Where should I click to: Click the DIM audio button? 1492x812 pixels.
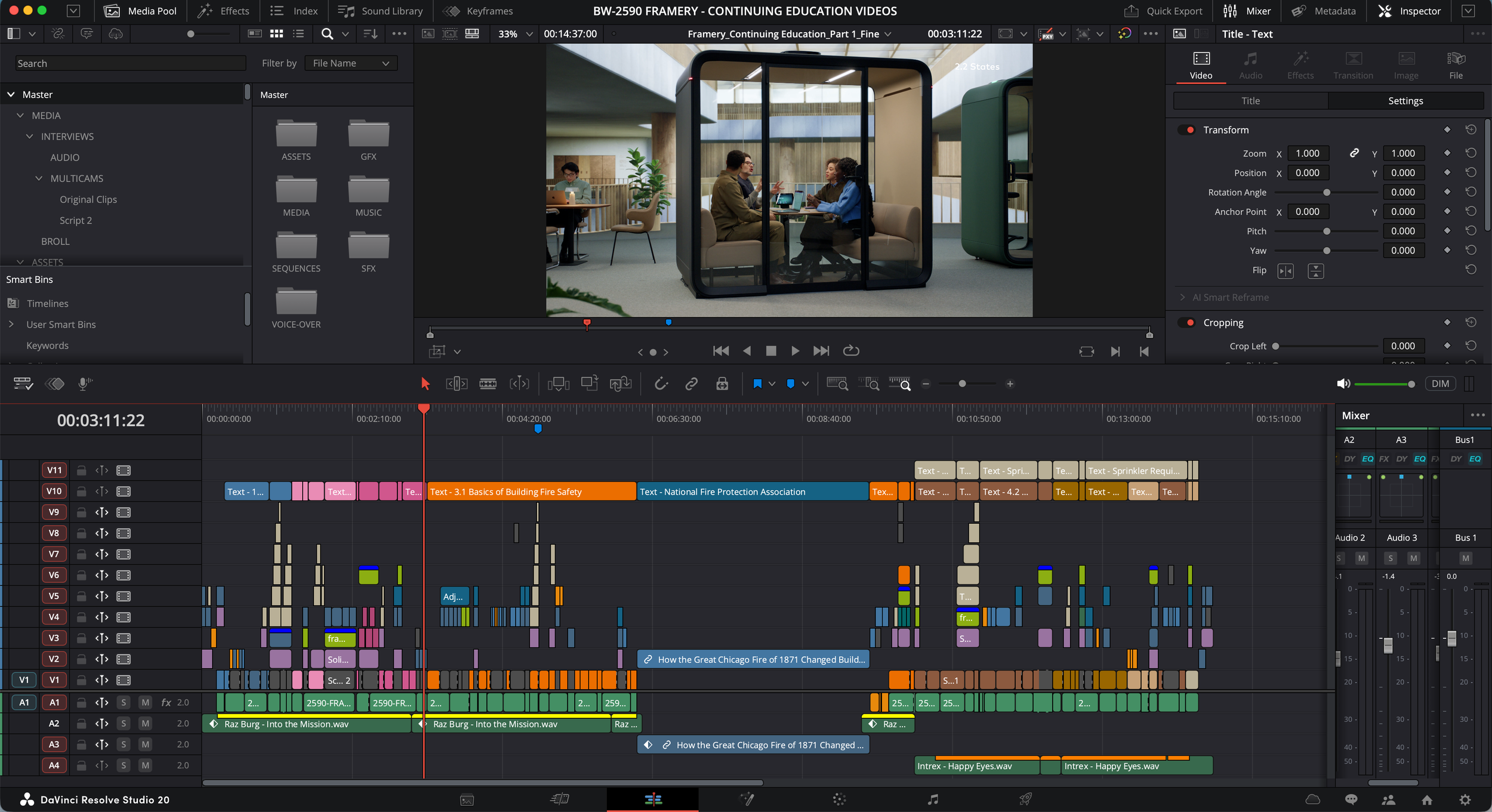(1439, 384)
